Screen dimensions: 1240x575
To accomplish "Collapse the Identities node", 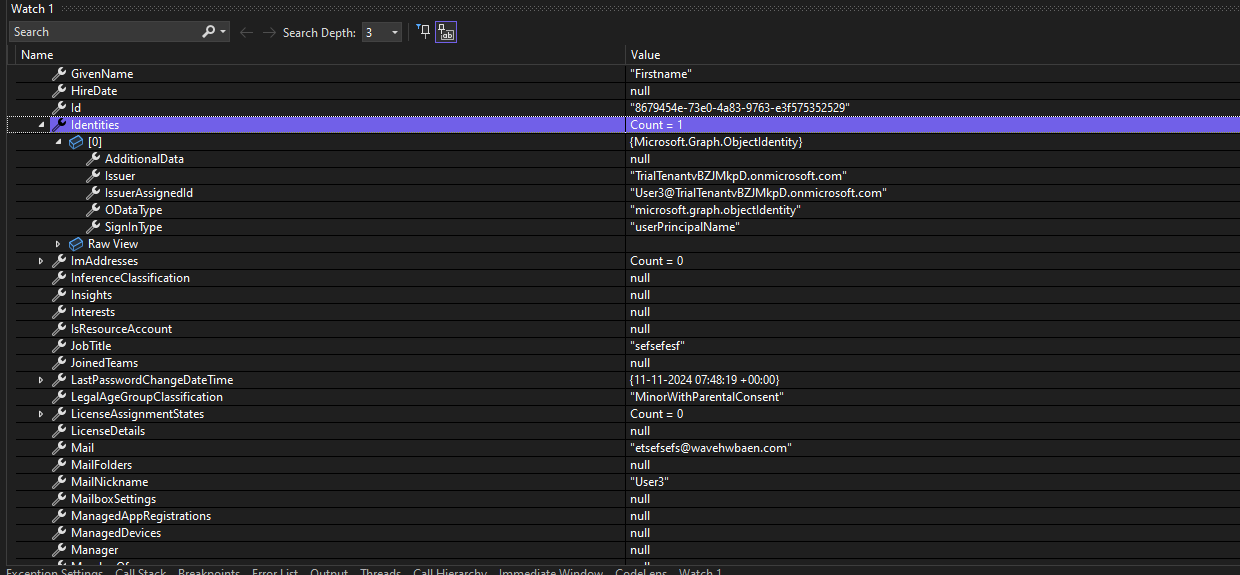I will coord(41,125).
